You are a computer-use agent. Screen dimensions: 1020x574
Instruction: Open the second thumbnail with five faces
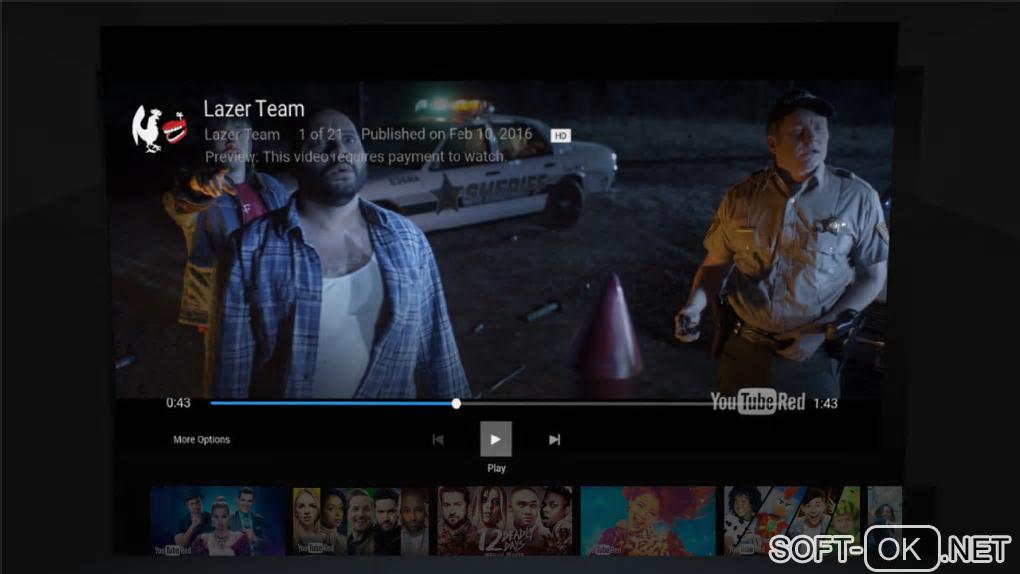(361, 521)
